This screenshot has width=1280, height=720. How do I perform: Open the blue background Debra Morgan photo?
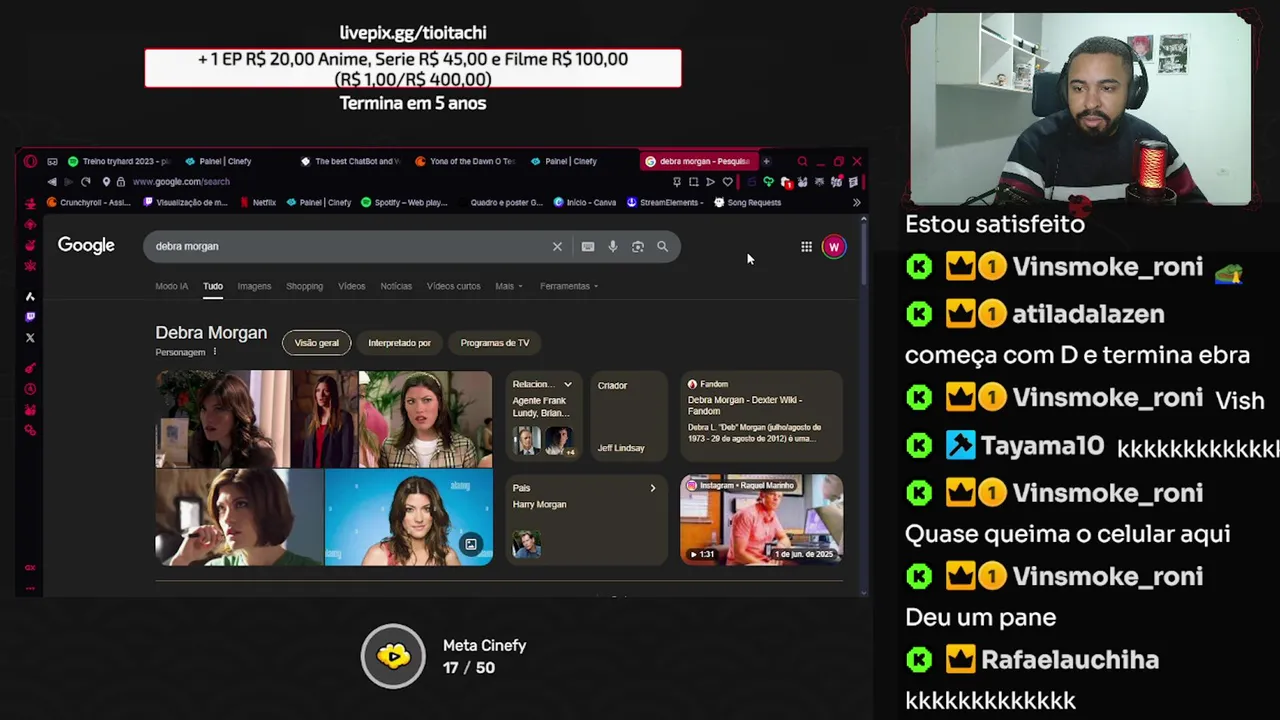click(408, 518)
